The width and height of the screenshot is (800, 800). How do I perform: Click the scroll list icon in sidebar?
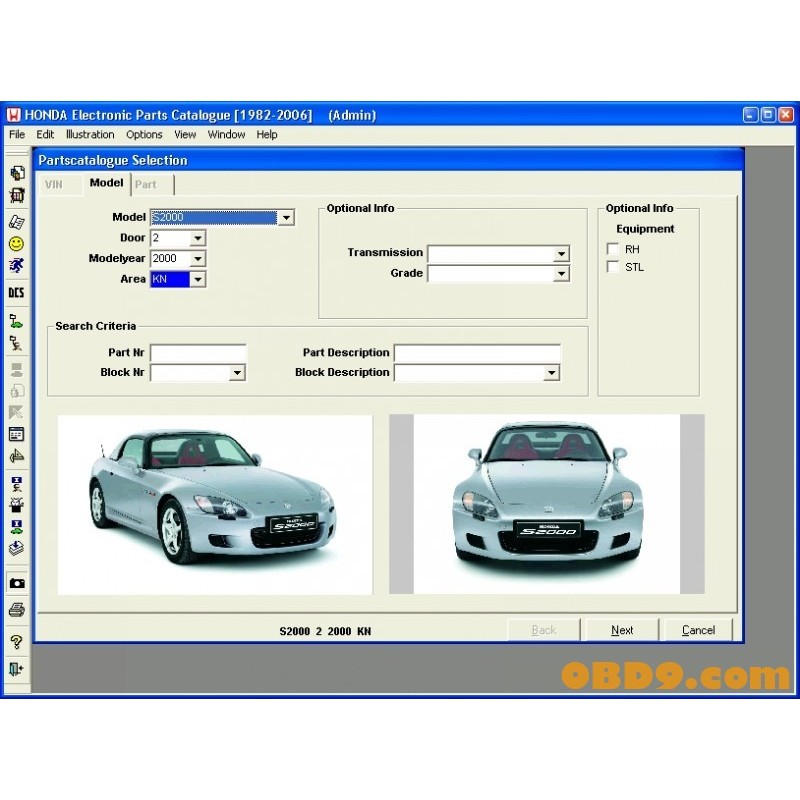16,222
